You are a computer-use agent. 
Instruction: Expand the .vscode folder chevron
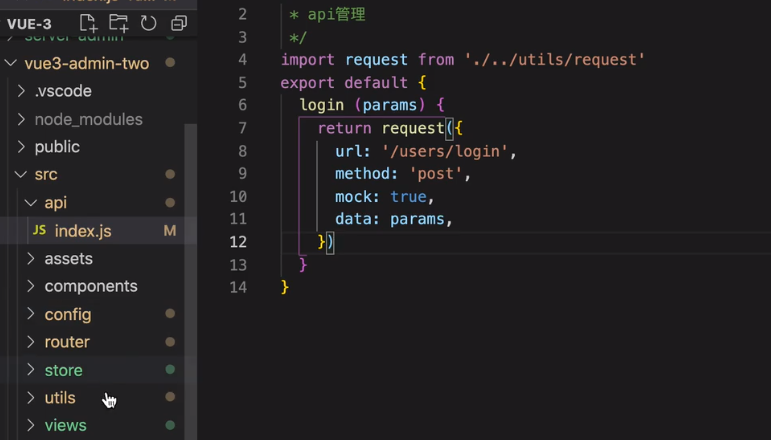21,90
